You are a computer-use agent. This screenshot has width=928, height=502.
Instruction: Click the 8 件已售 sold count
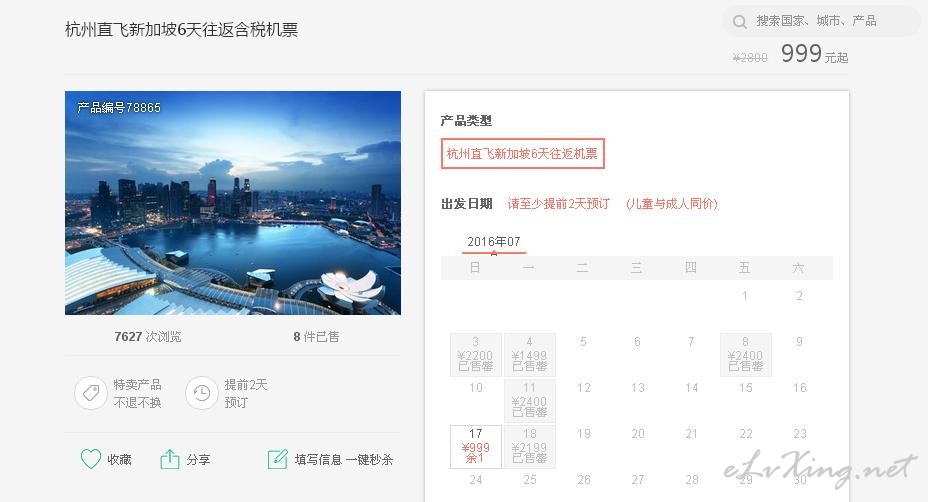point(317,337)
